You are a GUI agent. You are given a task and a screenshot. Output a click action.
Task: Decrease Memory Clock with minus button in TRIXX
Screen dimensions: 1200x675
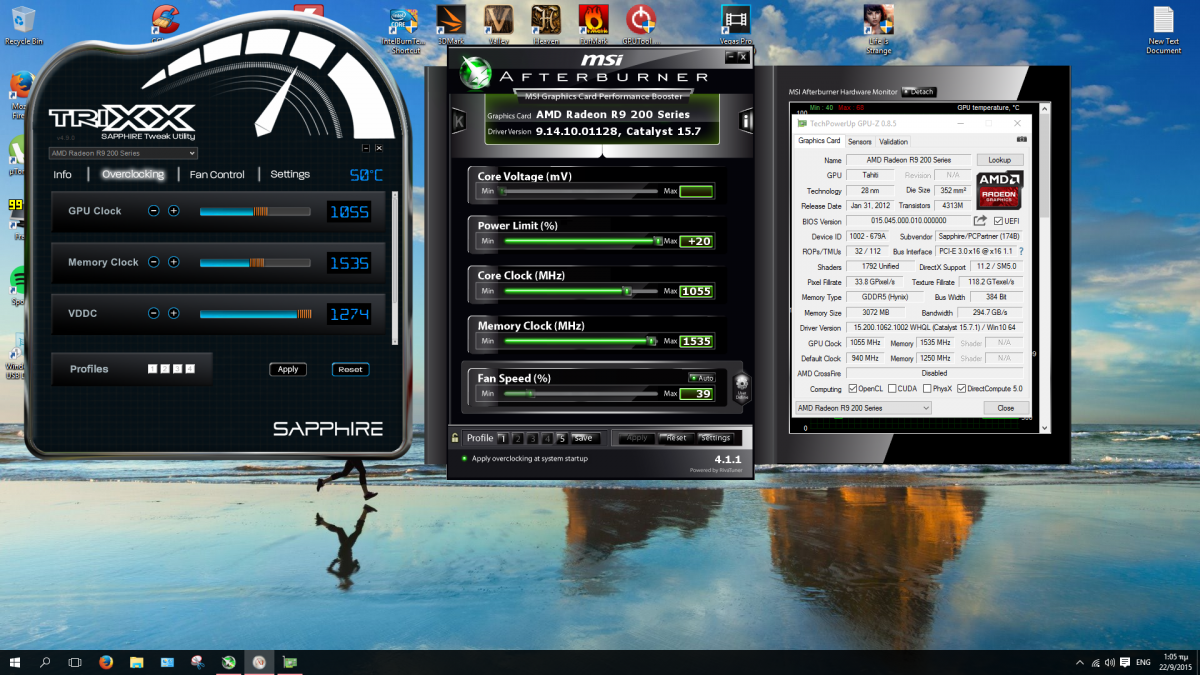(154, 262)
